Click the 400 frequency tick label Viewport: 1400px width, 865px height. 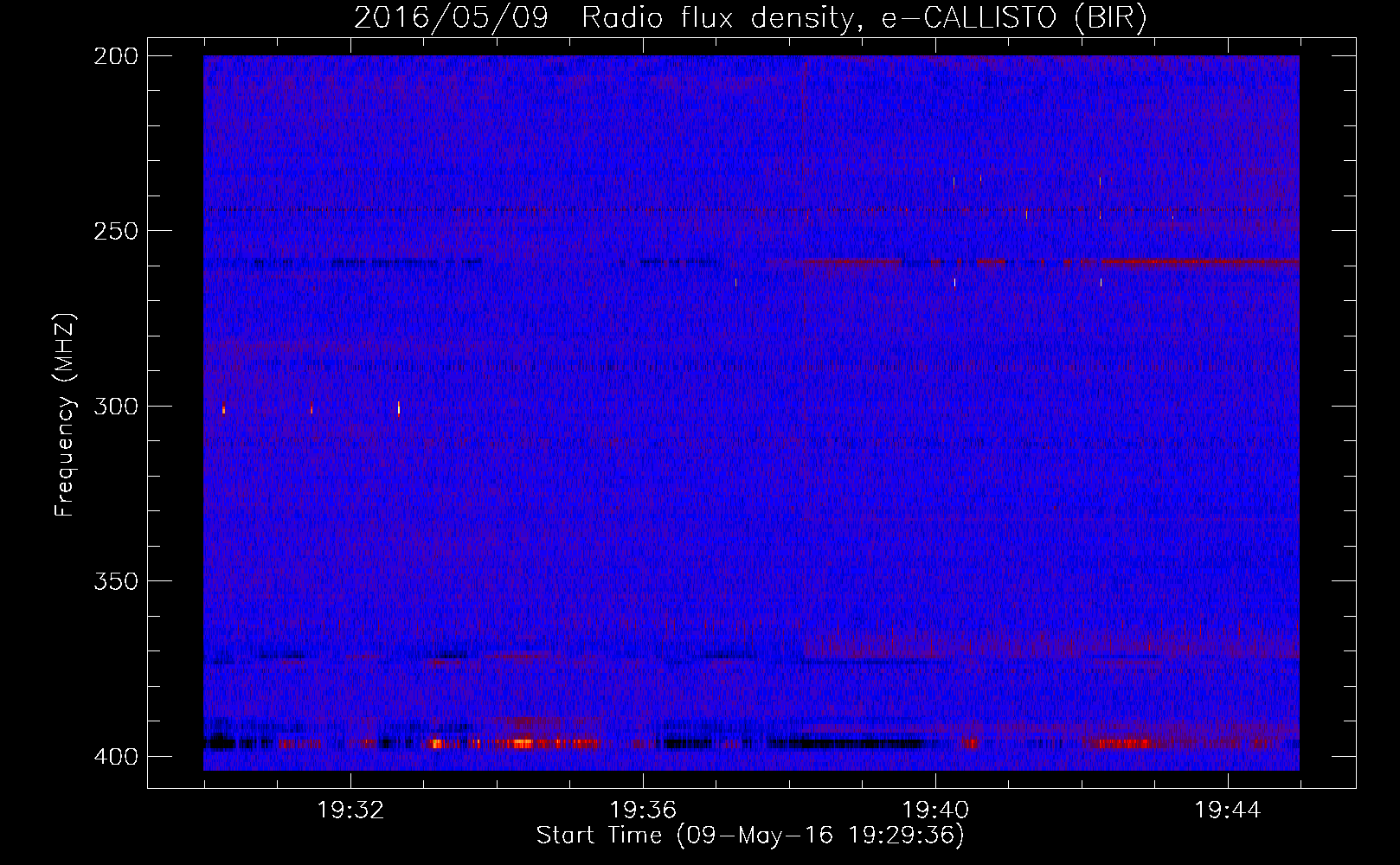(x=116, y=757)
